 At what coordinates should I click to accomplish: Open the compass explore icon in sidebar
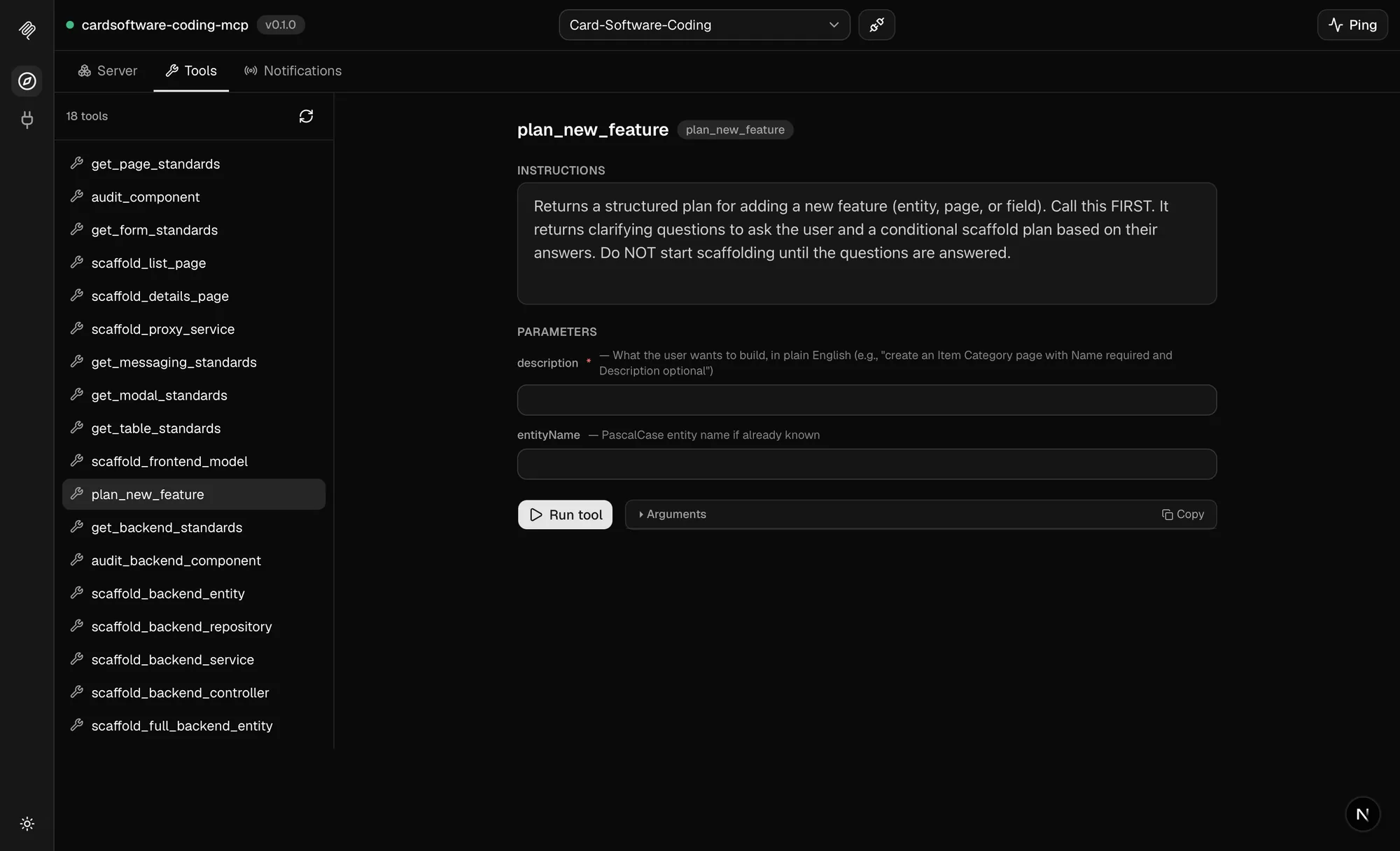[27, 81]
